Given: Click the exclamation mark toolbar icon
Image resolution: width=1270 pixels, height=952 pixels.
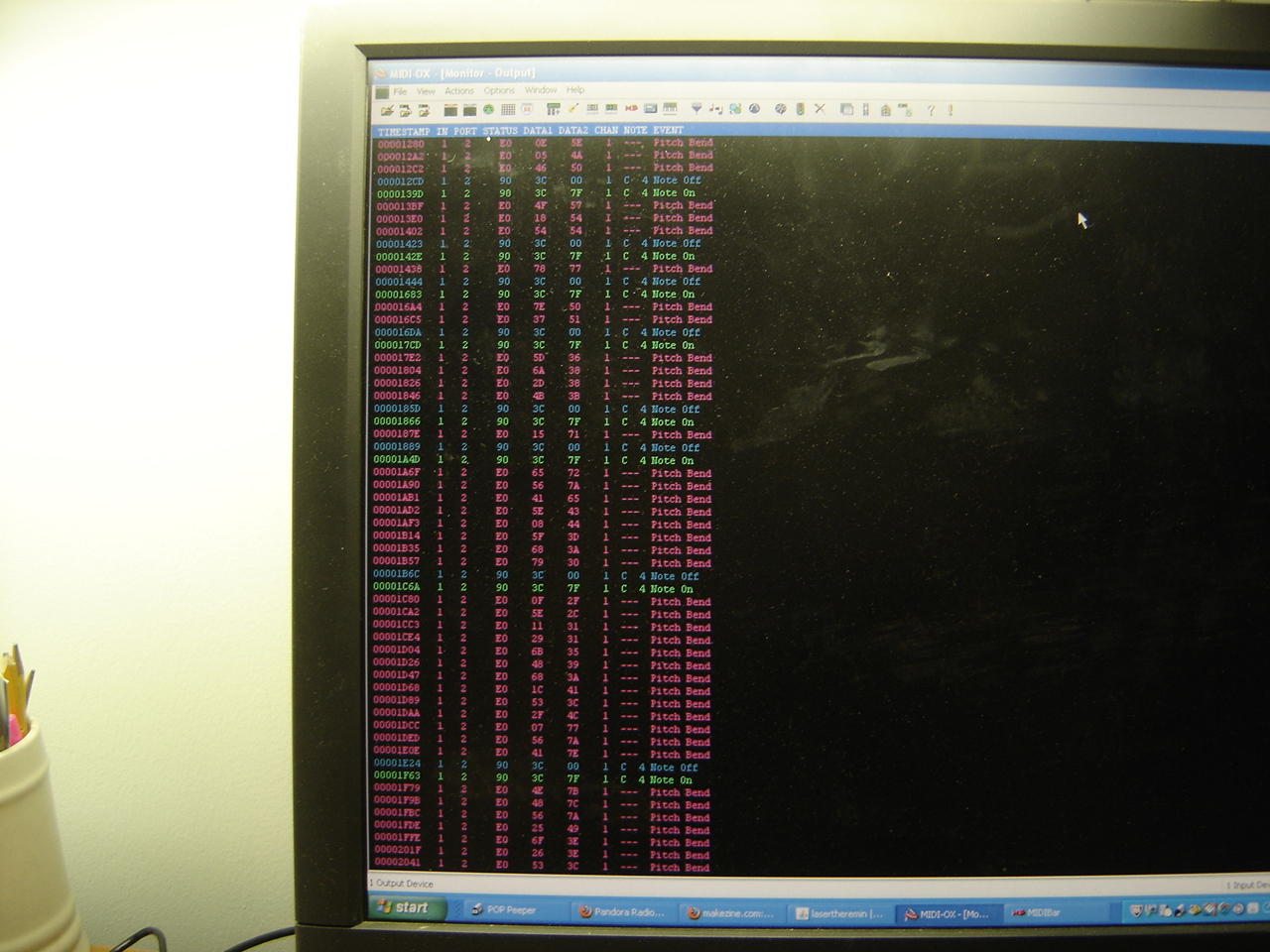Looking at the screenshot, I should tap(951, 110).
